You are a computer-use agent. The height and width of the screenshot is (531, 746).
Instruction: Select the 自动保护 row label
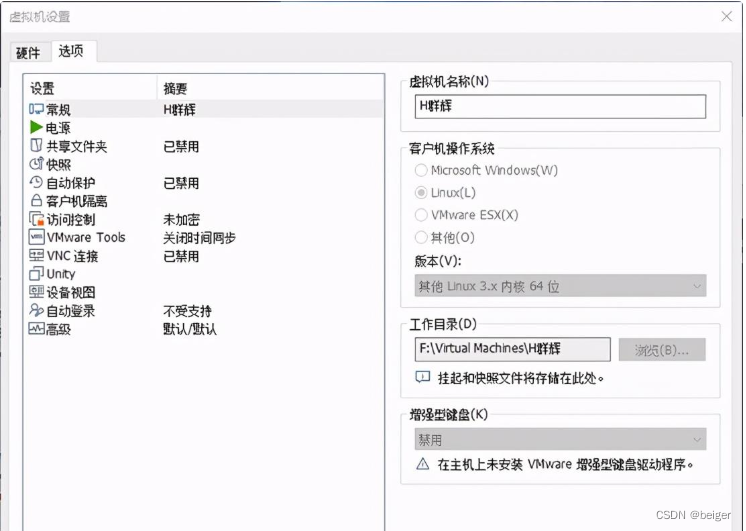[71, 183]
